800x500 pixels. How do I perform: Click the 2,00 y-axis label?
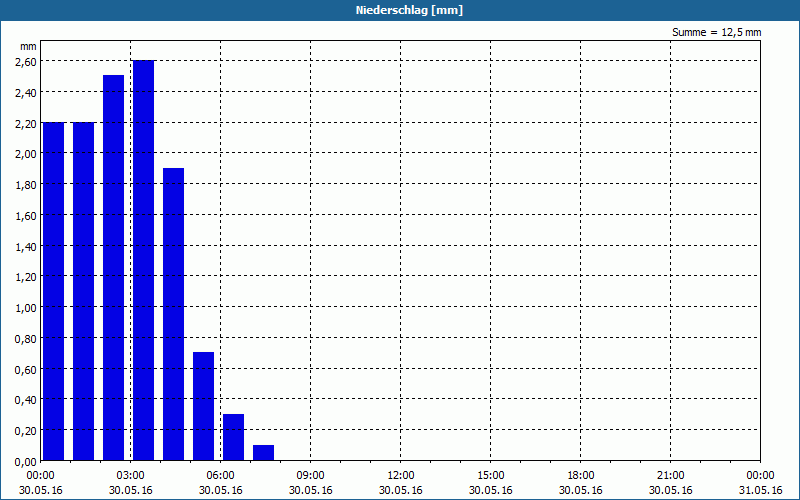(26, 154)
